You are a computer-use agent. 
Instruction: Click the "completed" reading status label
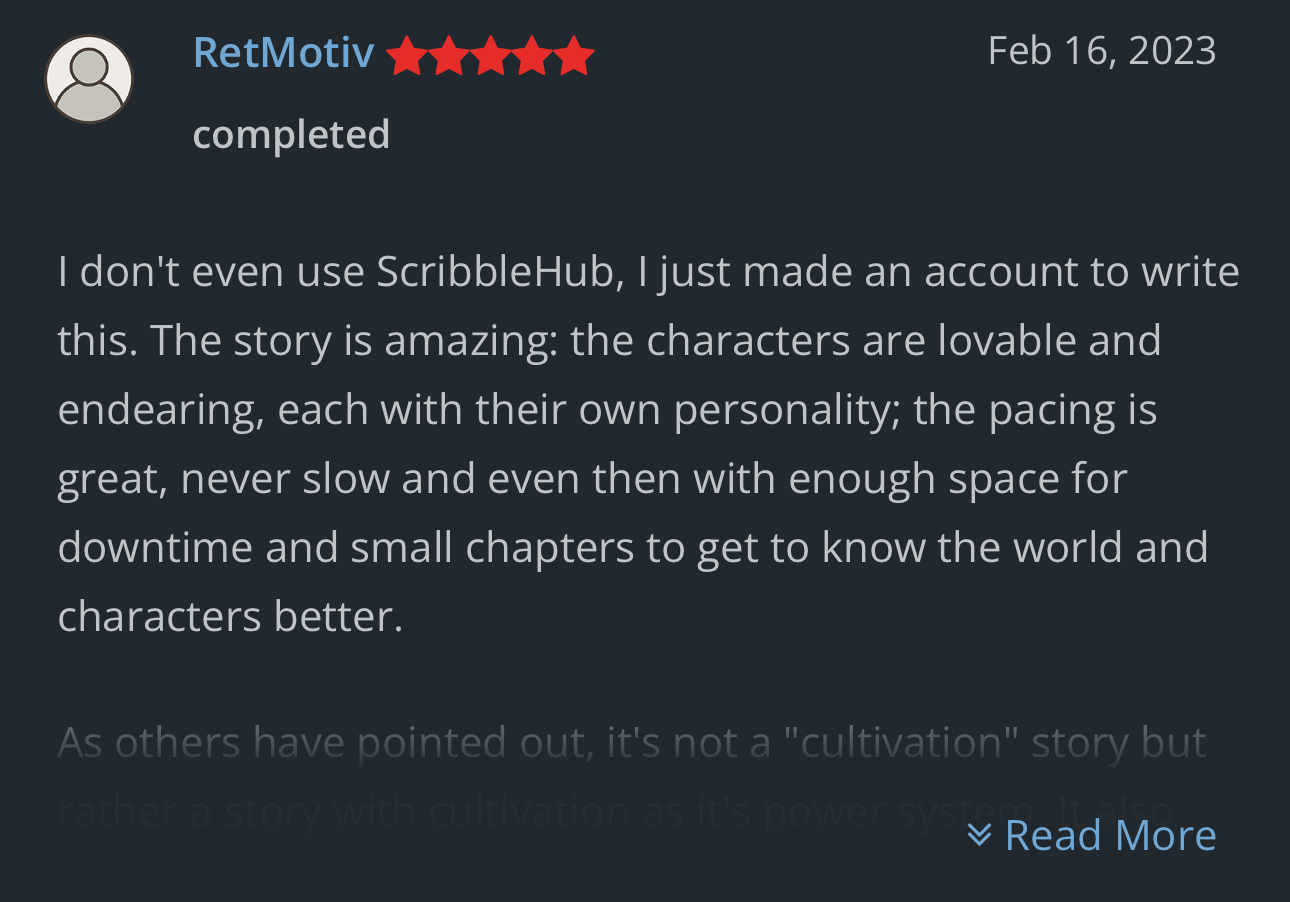point(291,135)
